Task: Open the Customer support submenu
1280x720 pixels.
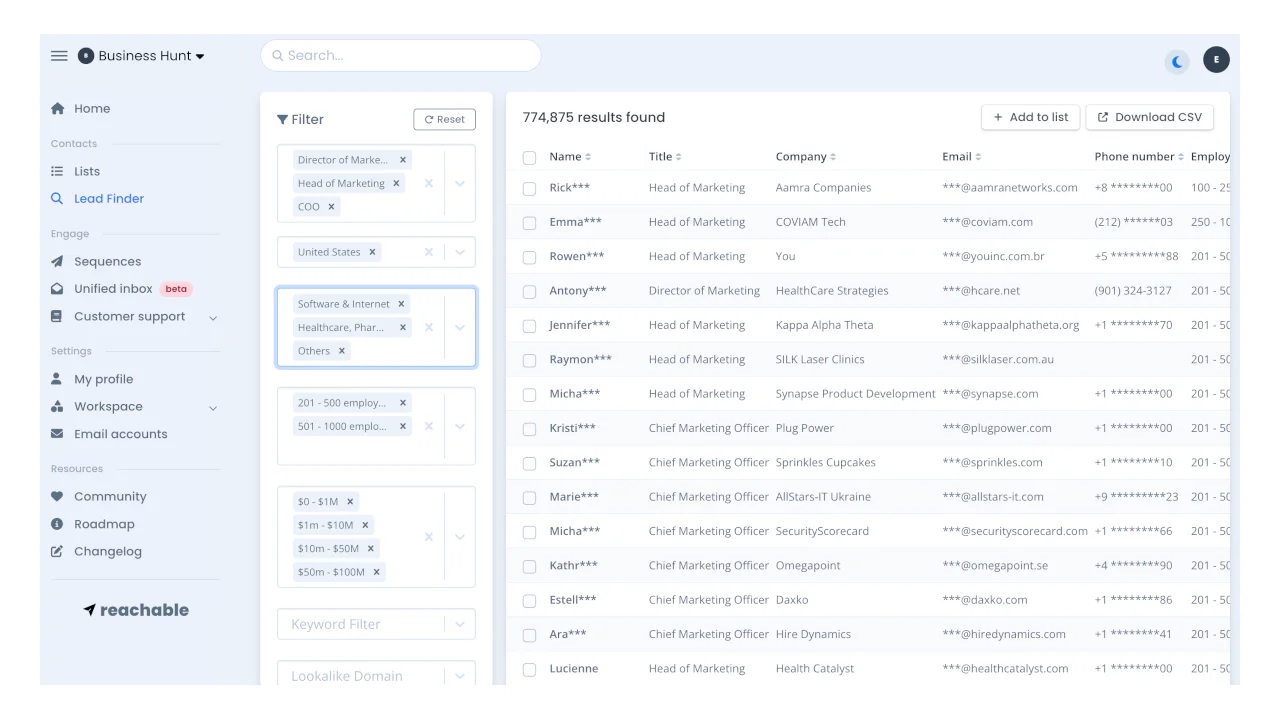Action: 211,316
